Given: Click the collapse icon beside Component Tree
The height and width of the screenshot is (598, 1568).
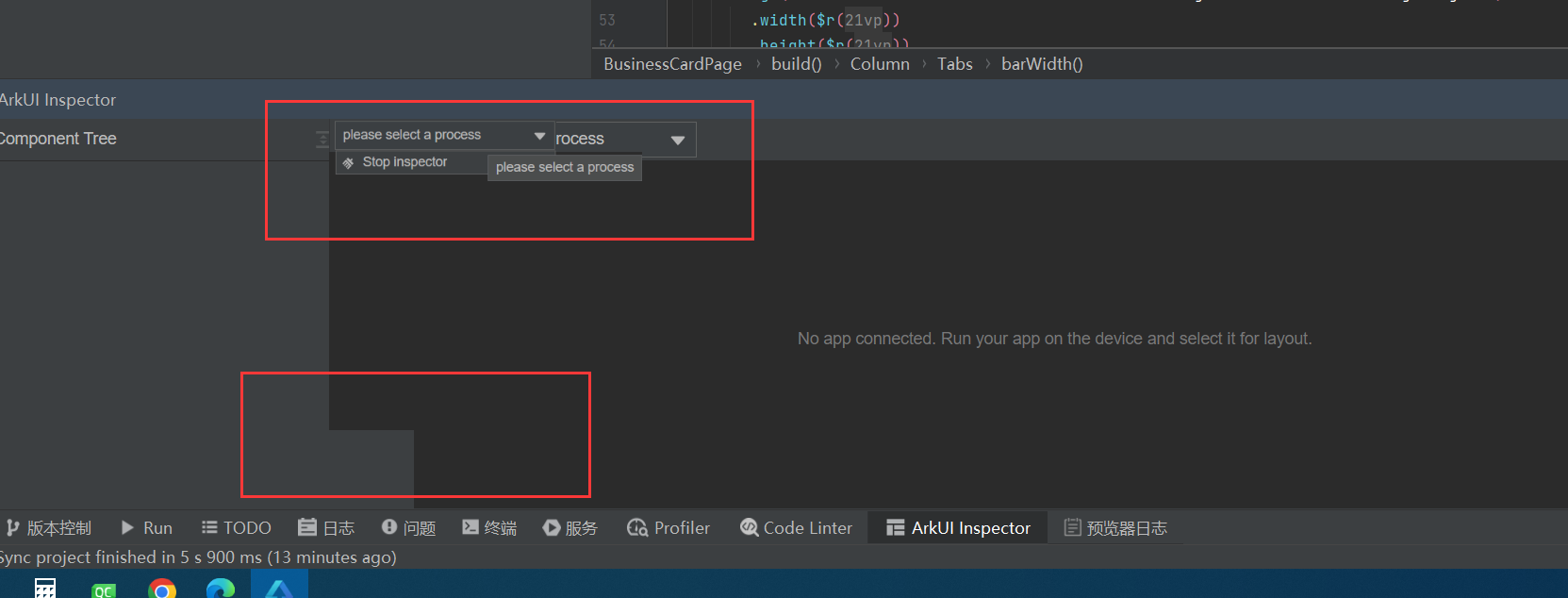Looking at the screenshot, I should coord(322,140).
